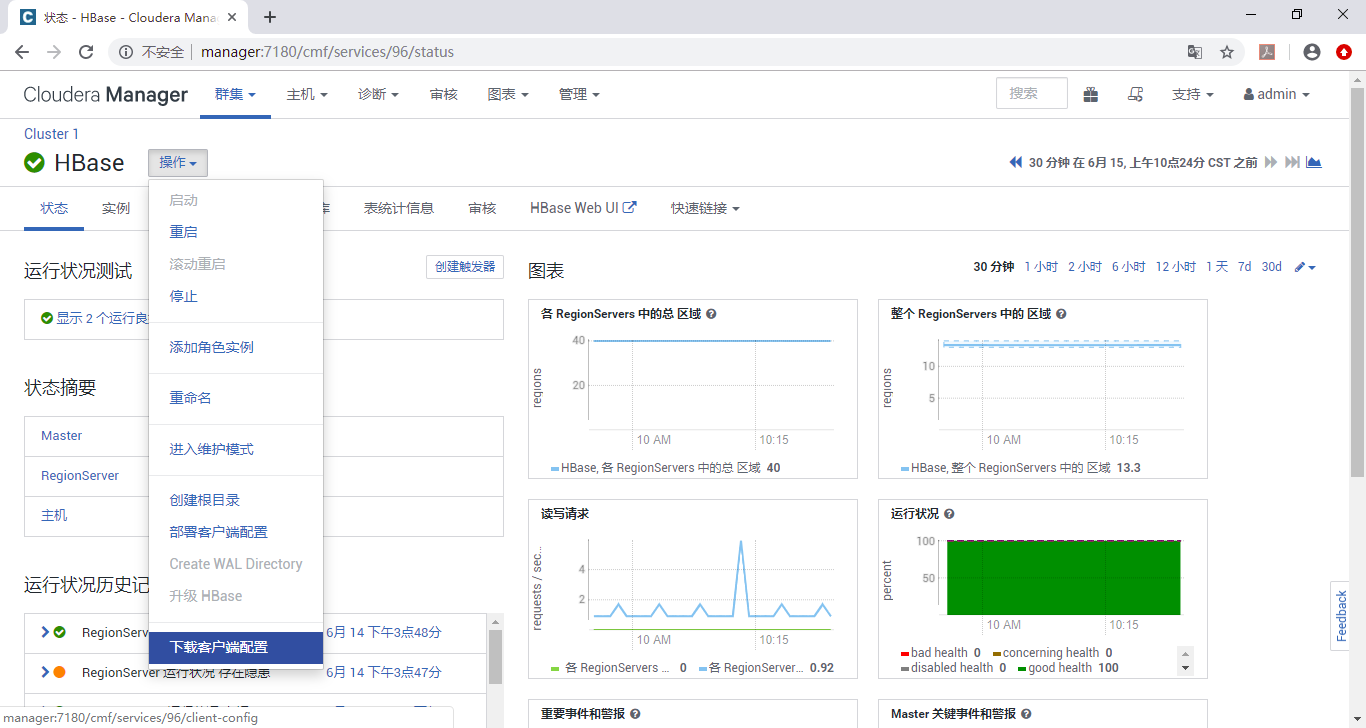Open the RegionServer status summary link

[80, 476]
